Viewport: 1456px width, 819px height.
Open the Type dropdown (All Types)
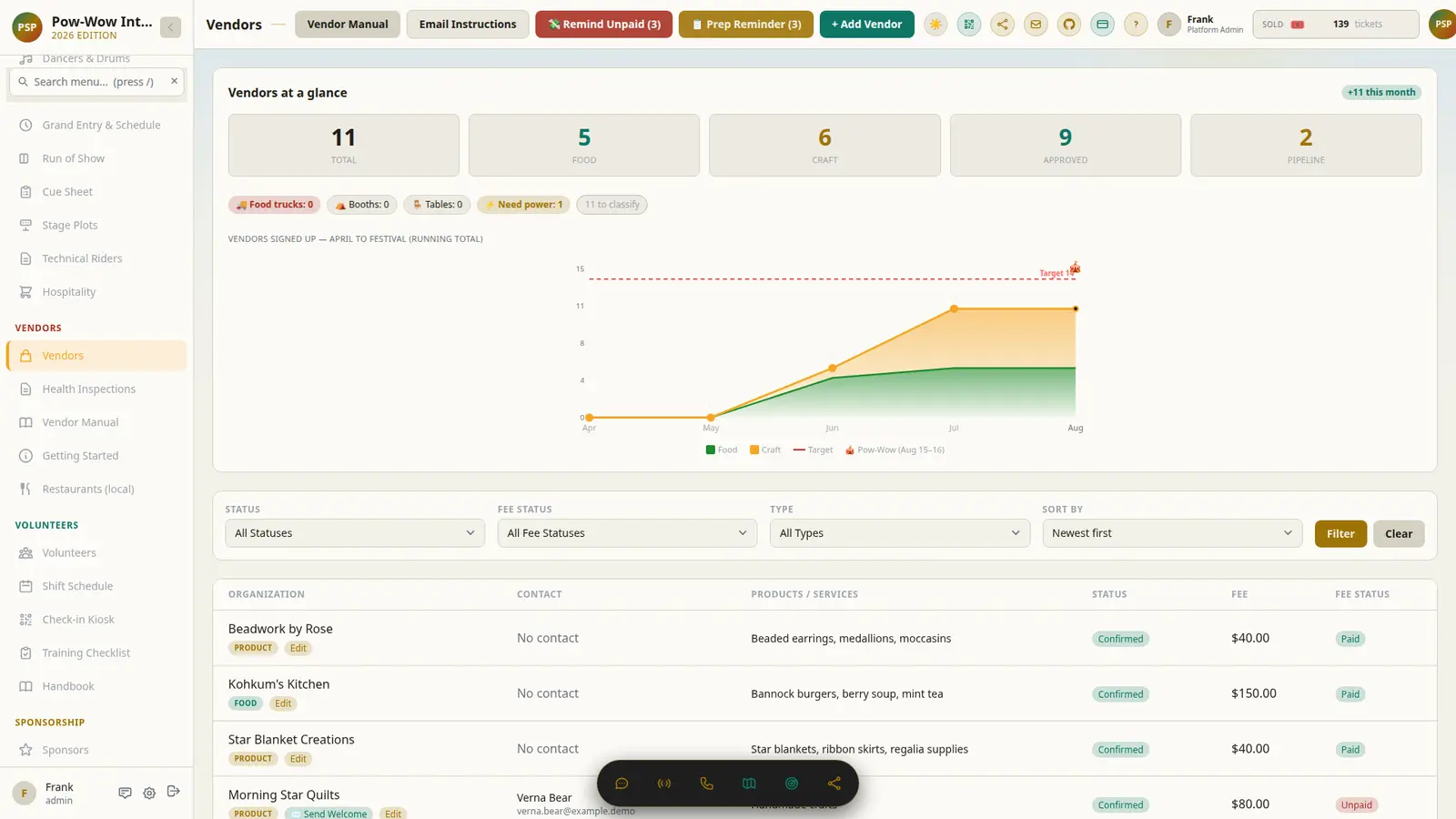899,533
